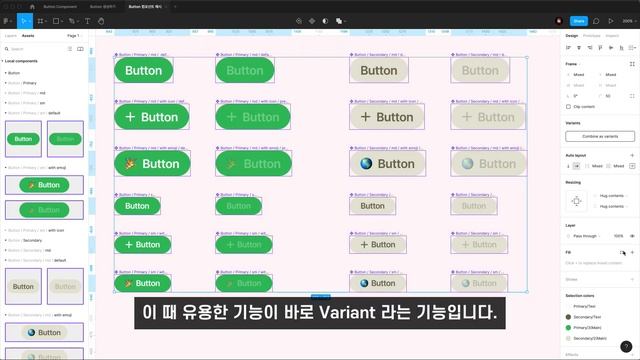The height and width of the screenshot is (360, 640).
Task: Switch to the Layers tab
Action: (11, 36)
